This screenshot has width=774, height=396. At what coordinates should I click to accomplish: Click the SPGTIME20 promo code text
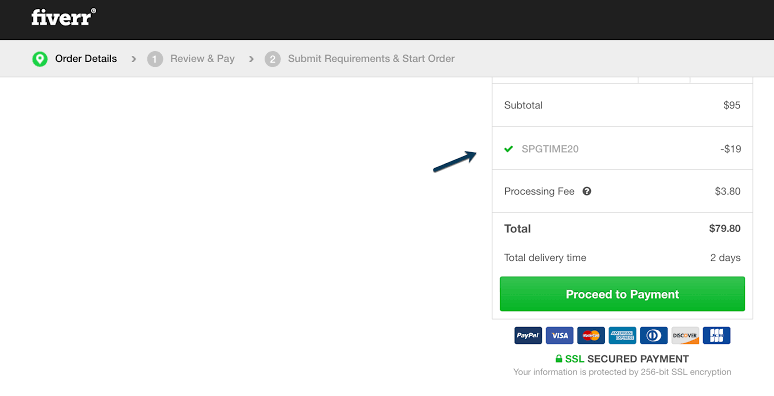tap(550, 149)
